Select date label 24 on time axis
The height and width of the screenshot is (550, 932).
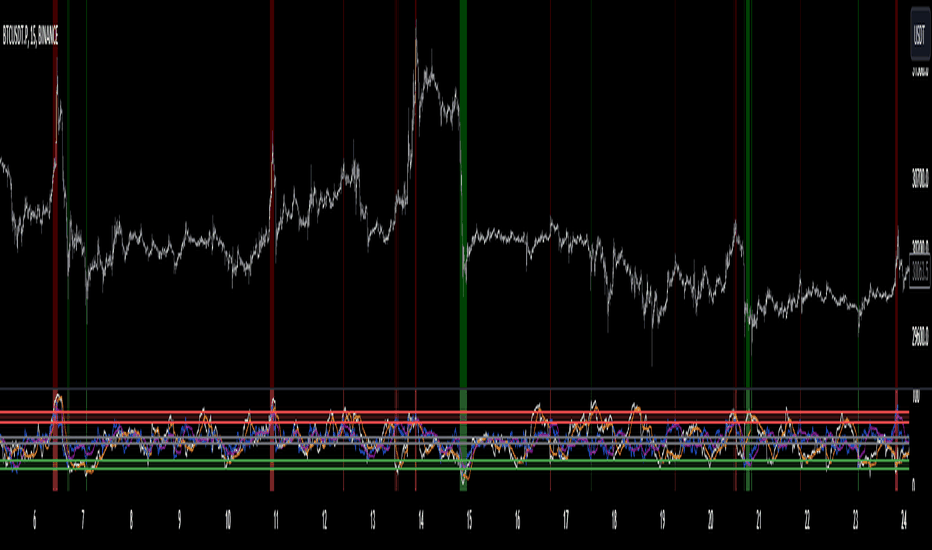(x=903, y=520)
